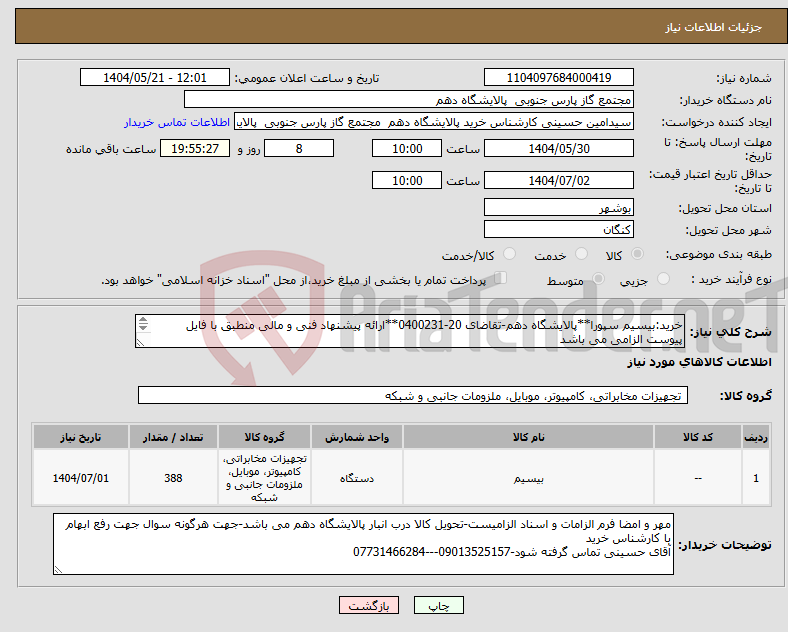This screenshot has width=788, height=632.
Task: Click the resize handle of شرح کلی نیاز box
Action: [140, 343]
